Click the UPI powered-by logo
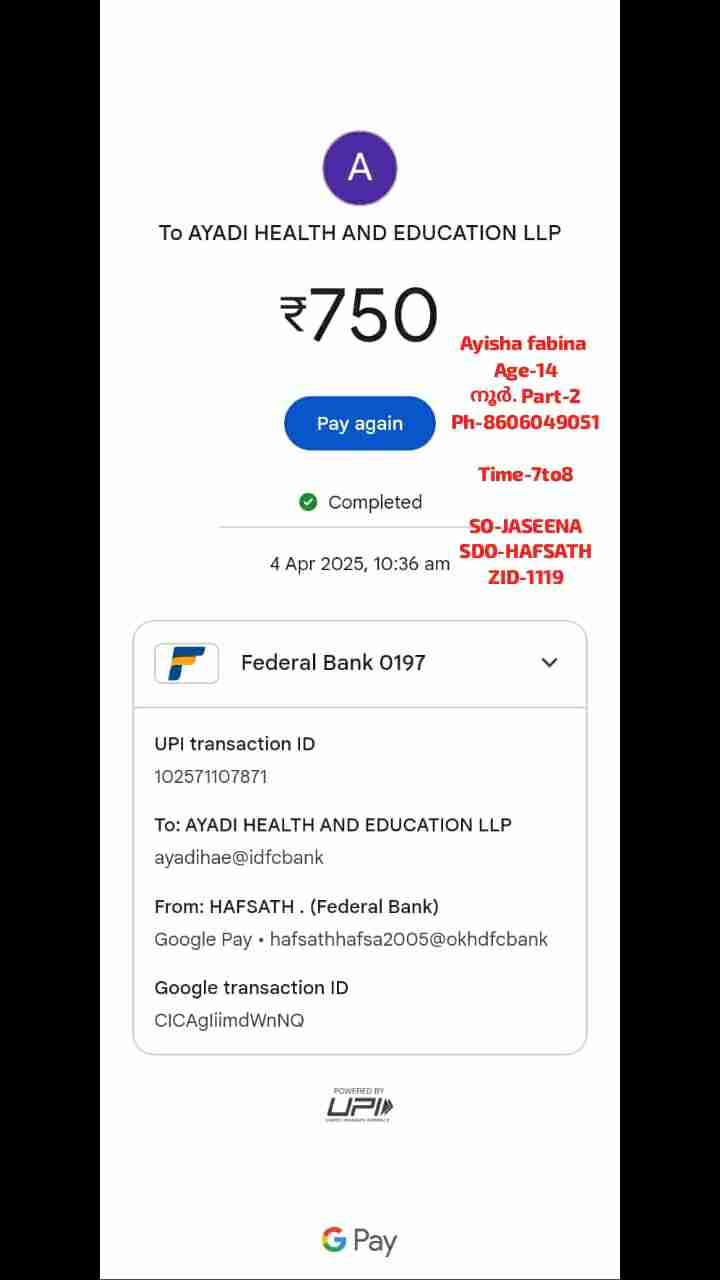The height and width of the screenshot is (1280, 720). pyautogui.click(x=360, y=1105)
